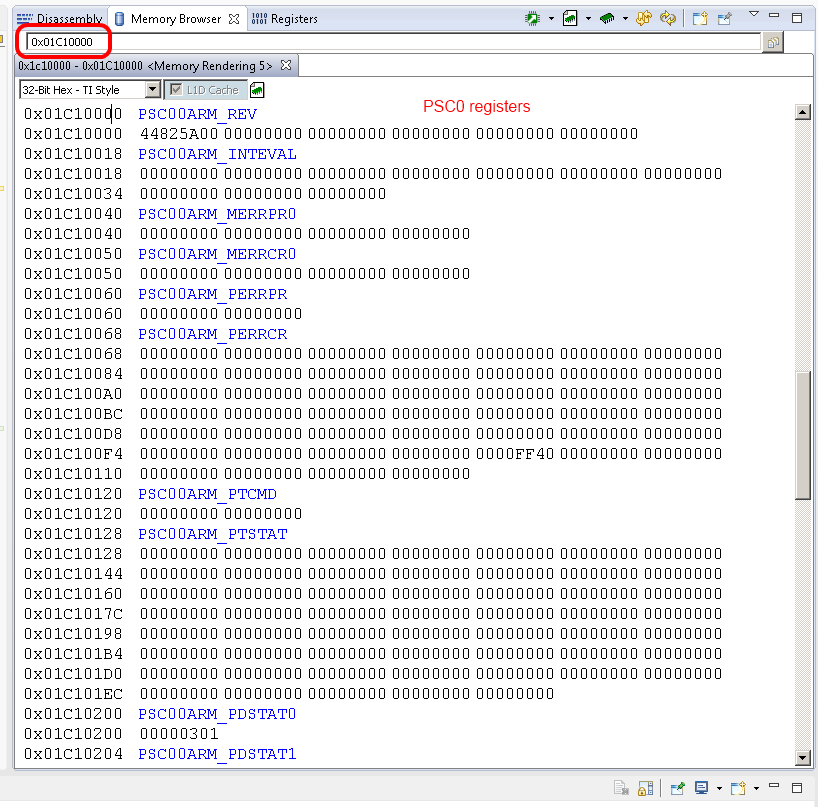Screen dimensions: 818x807
Task: Click the save memory document chip icon
Action: [570, 19]
